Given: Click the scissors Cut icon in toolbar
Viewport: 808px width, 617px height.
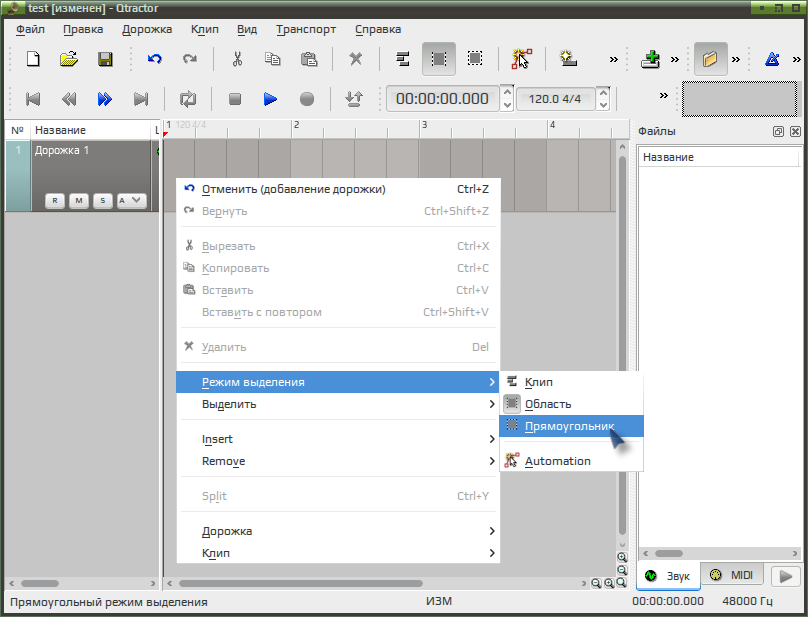Looking at the screenshot, I should tap(237, 59).
